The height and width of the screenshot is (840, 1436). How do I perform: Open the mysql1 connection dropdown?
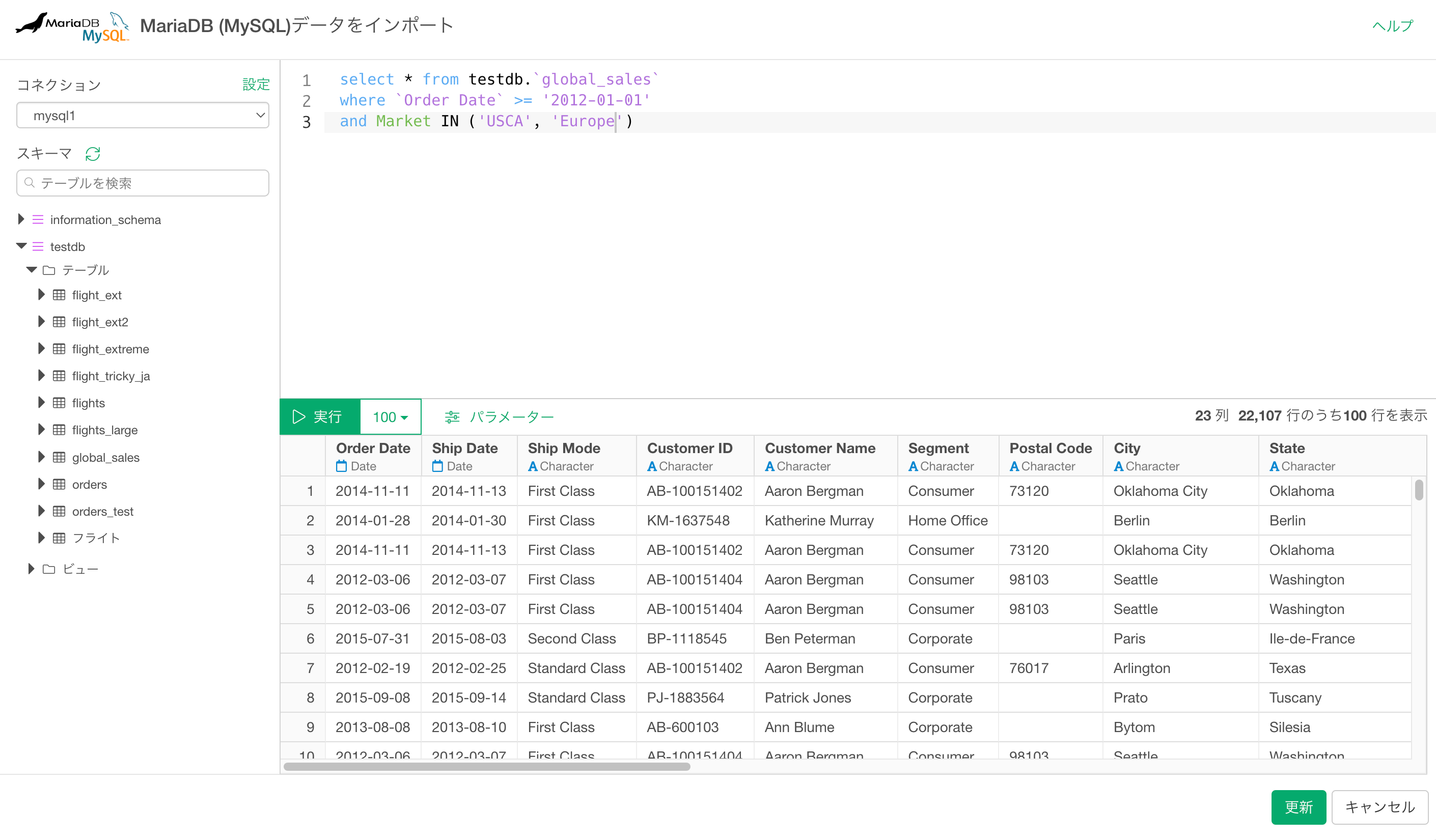click(143, 116)
